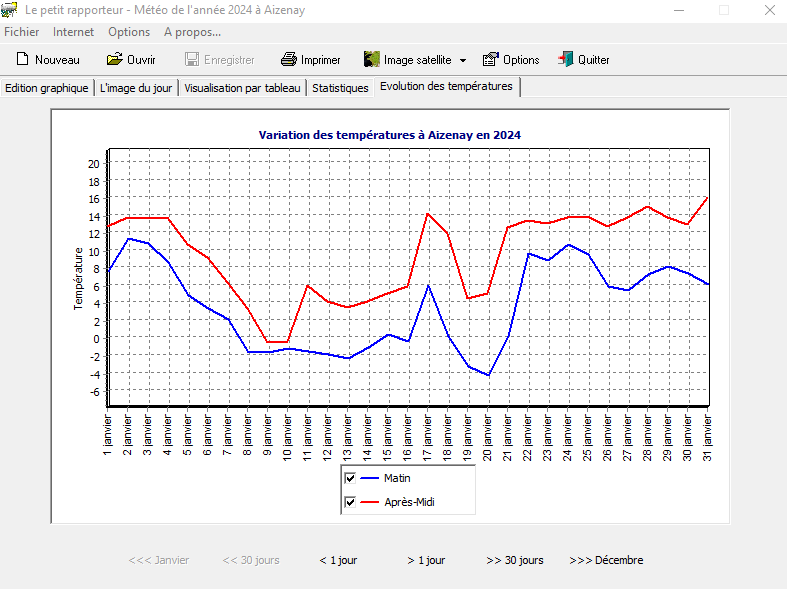Jump to Décembre with '>>> Décembre'
Screen dimensions: 787x589
tap(606, 560)
